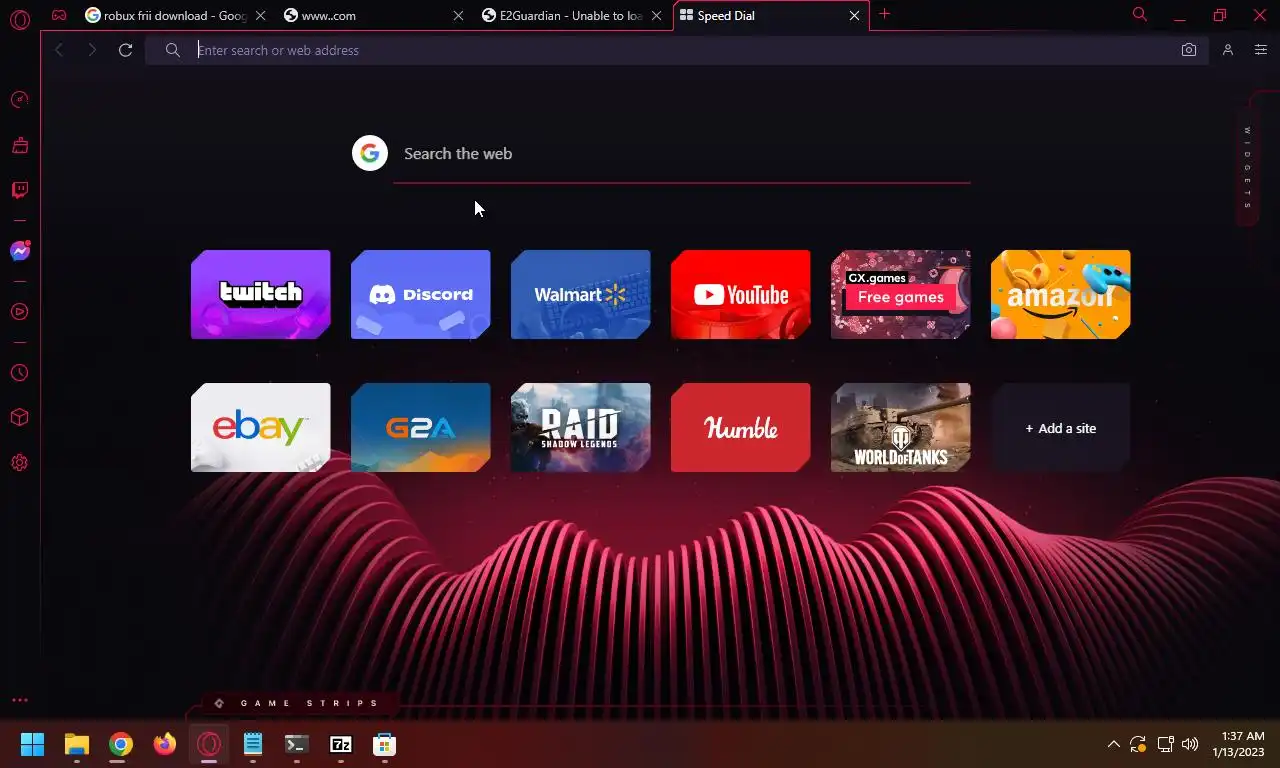The image size is (1280, 768).
Task: Close the www..com tab
Action: click(459, 16)
